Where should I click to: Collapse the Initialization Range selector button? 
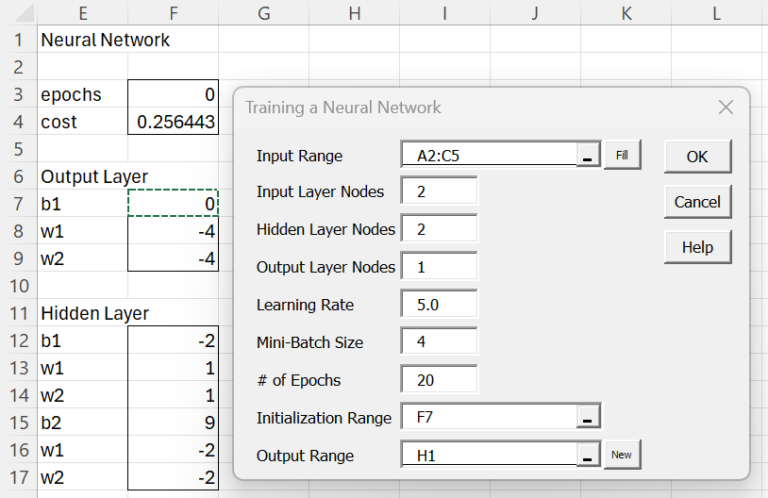click(x=588, y=418)
